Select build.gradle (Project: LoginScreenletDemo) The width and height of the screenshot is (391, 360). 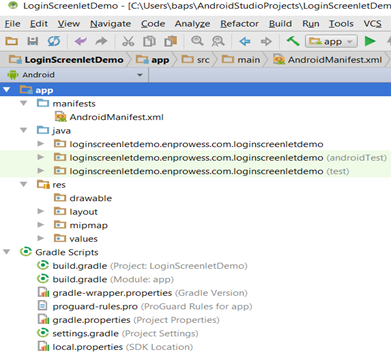point(142,266)
